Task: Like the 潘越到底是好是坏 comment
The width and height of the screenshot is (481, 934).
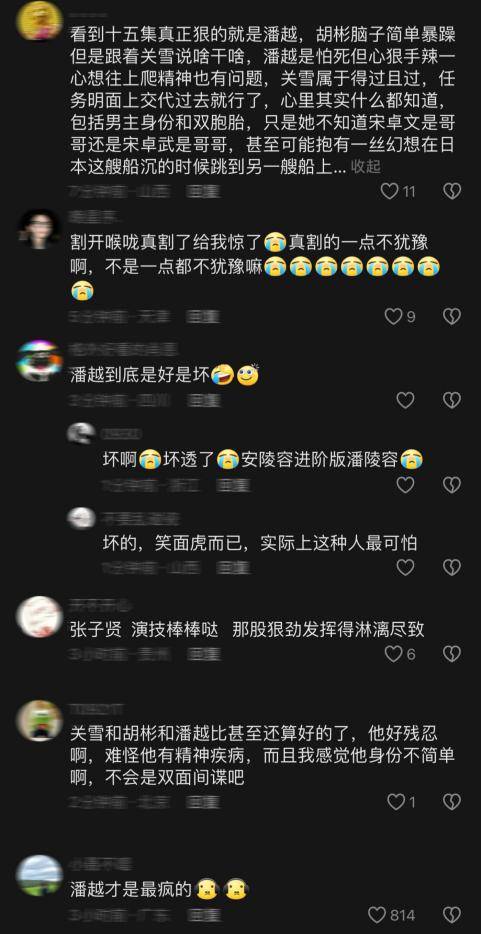Action: click(x=405, y=400)
